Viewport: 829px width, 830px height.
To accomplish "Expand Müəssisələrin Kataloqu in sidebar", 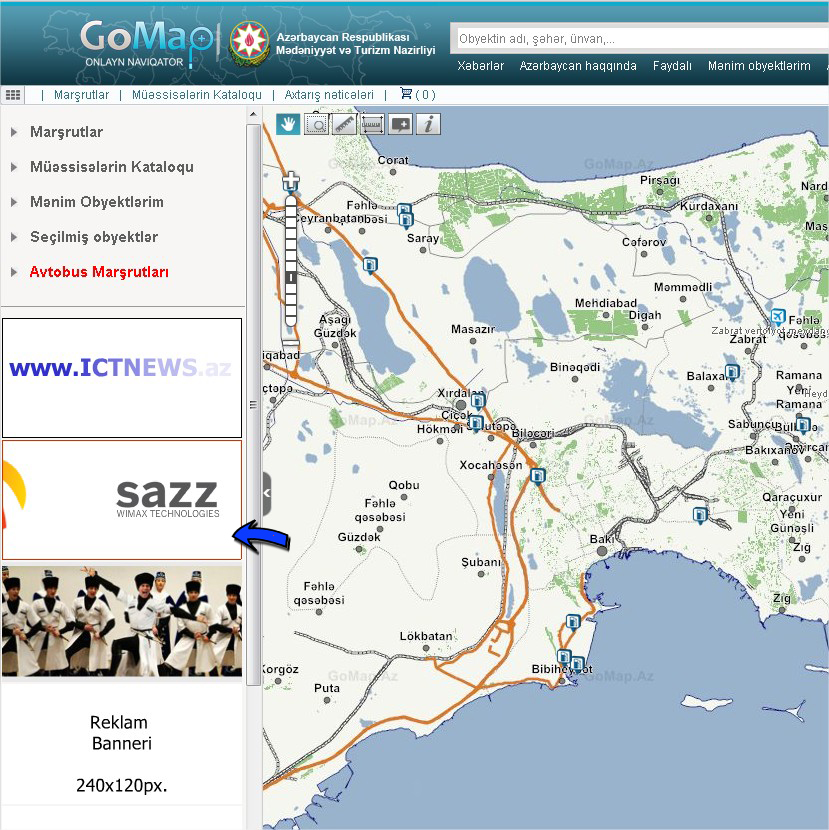I will (111, 167).
